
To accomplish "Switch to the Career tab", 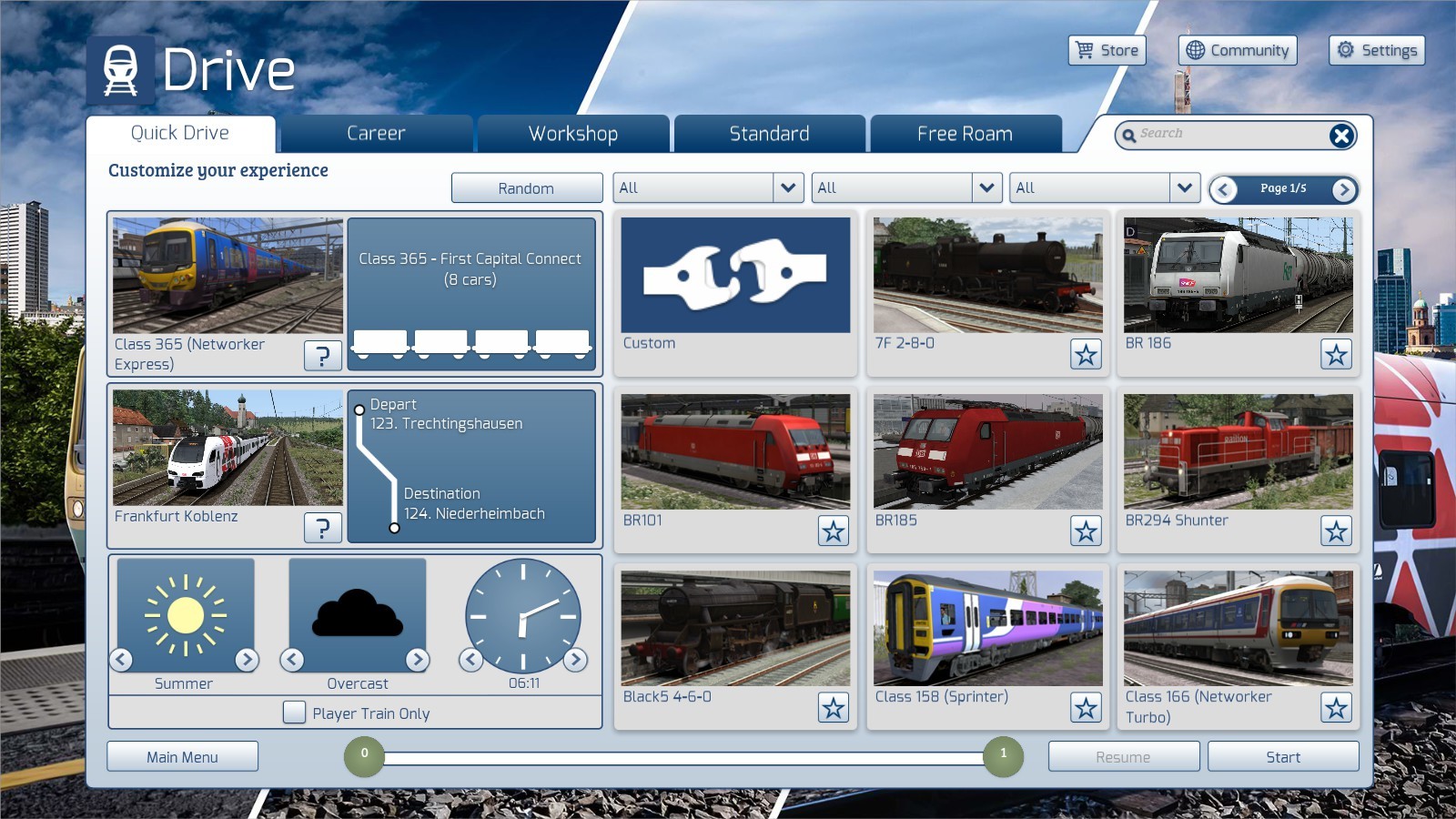I will click(x=376, y=134).
